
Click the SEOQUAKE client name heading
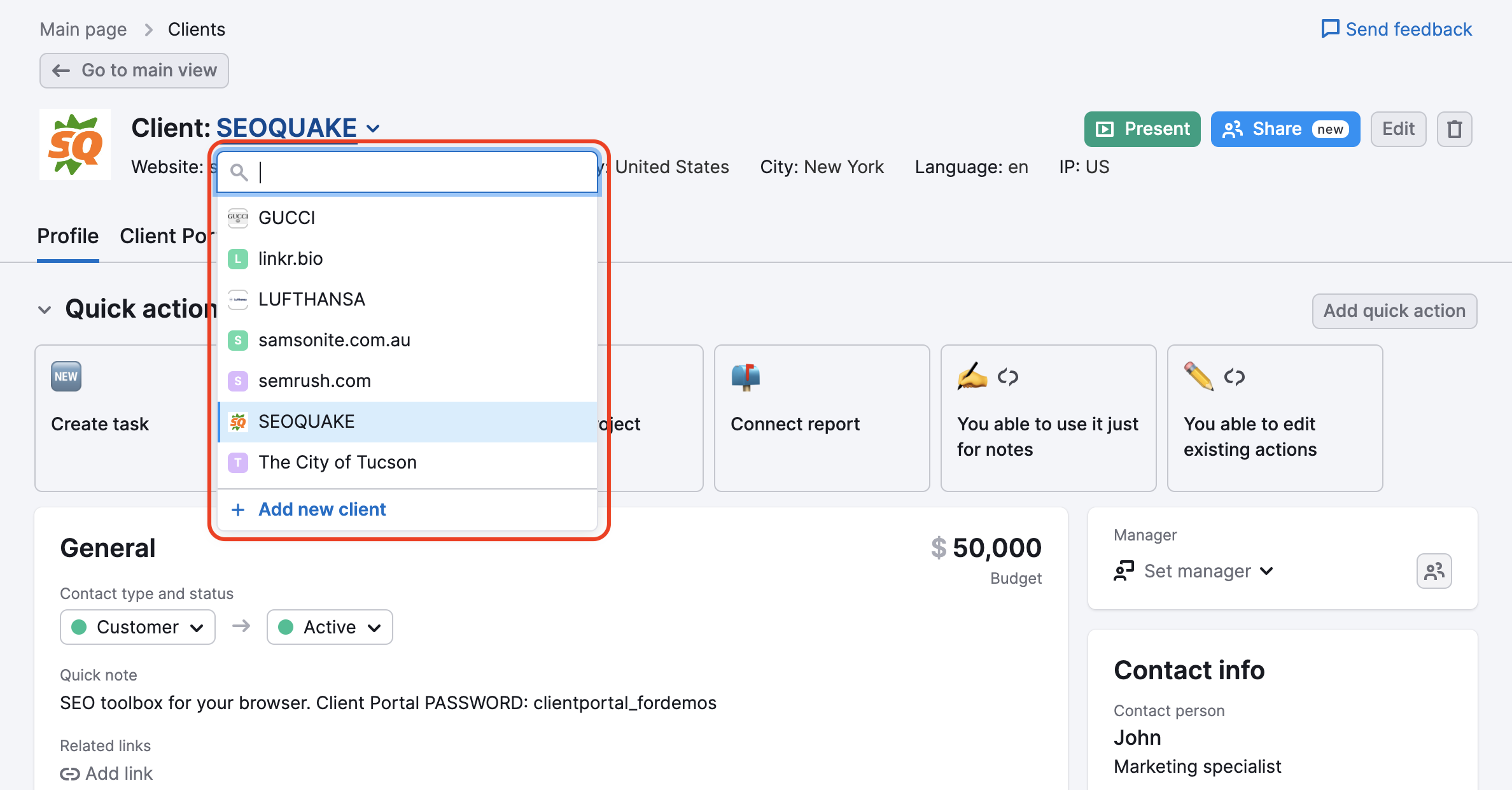286,128
